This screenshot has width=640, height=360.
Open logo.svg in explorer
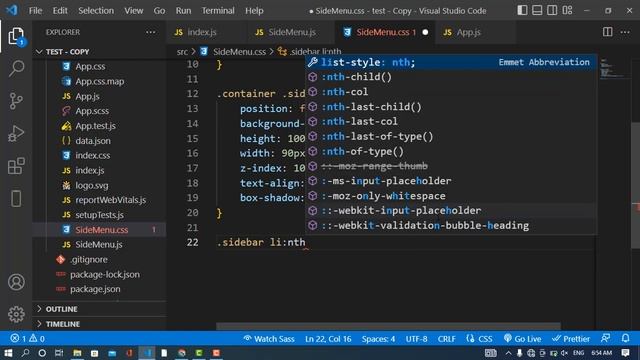pyautogui.click(x=92, y=185)
